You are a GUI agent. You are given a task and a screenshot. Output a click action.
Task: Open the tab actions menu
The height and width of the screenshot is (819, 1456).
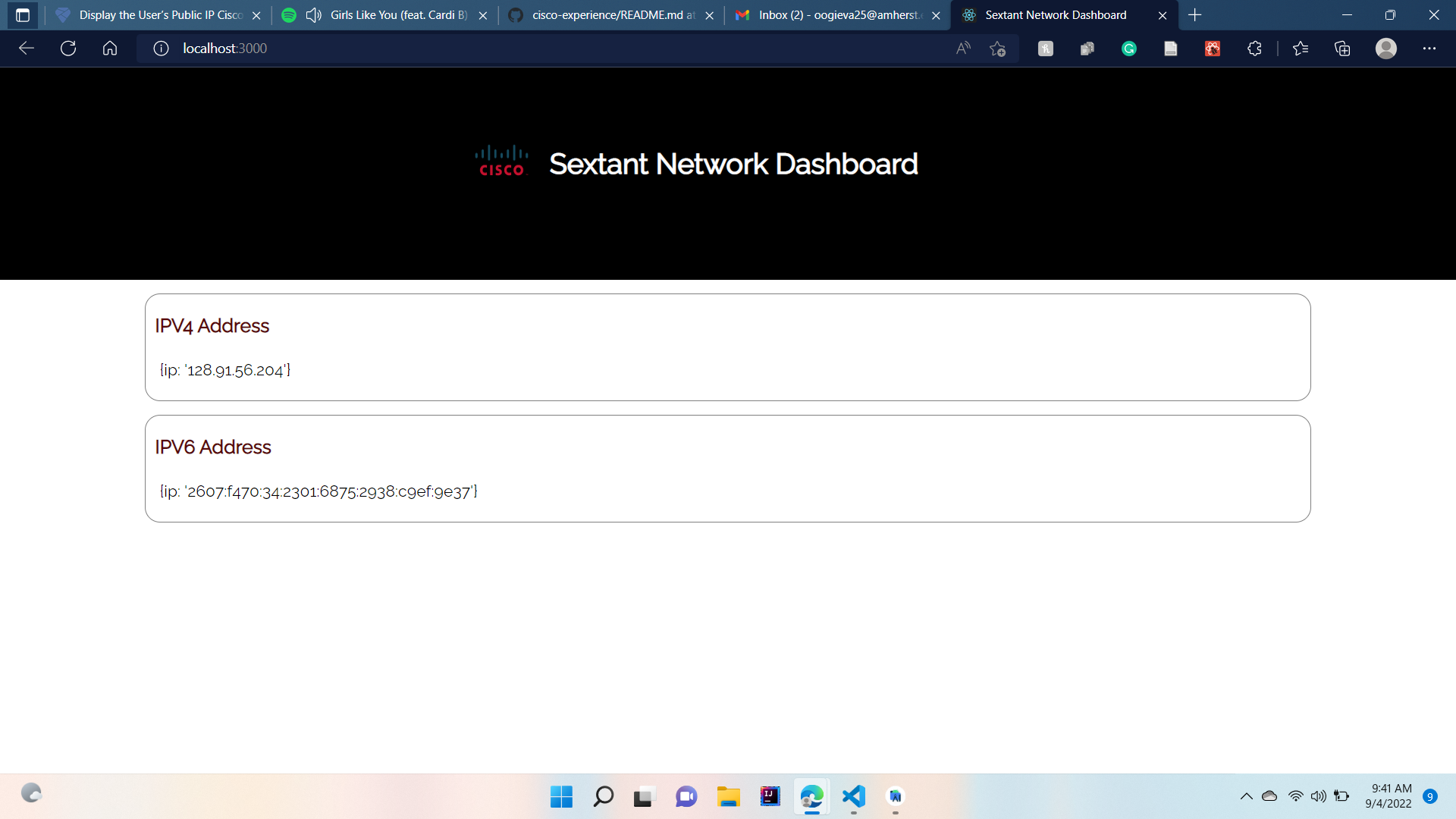23,15
